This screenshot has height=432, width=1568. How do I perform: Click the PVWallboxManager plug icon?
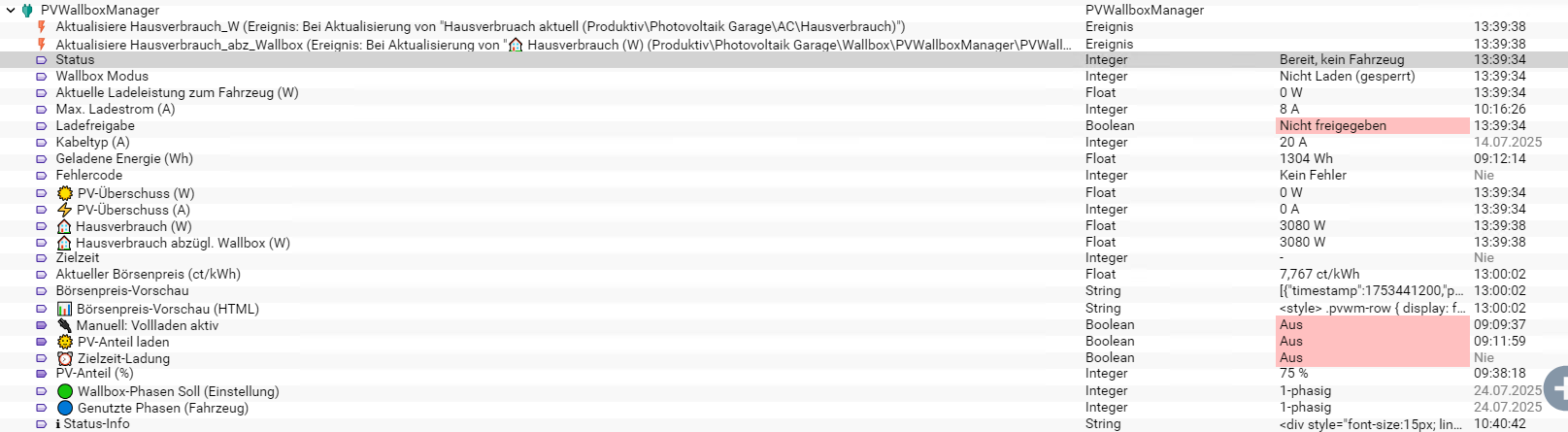click(27, 11)
